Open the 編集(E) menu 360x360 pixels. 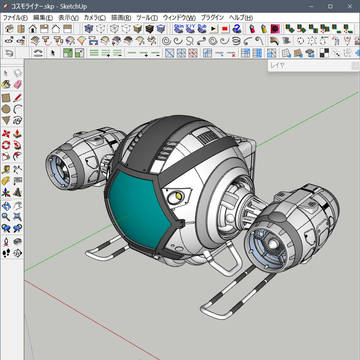tap(43, 18)
